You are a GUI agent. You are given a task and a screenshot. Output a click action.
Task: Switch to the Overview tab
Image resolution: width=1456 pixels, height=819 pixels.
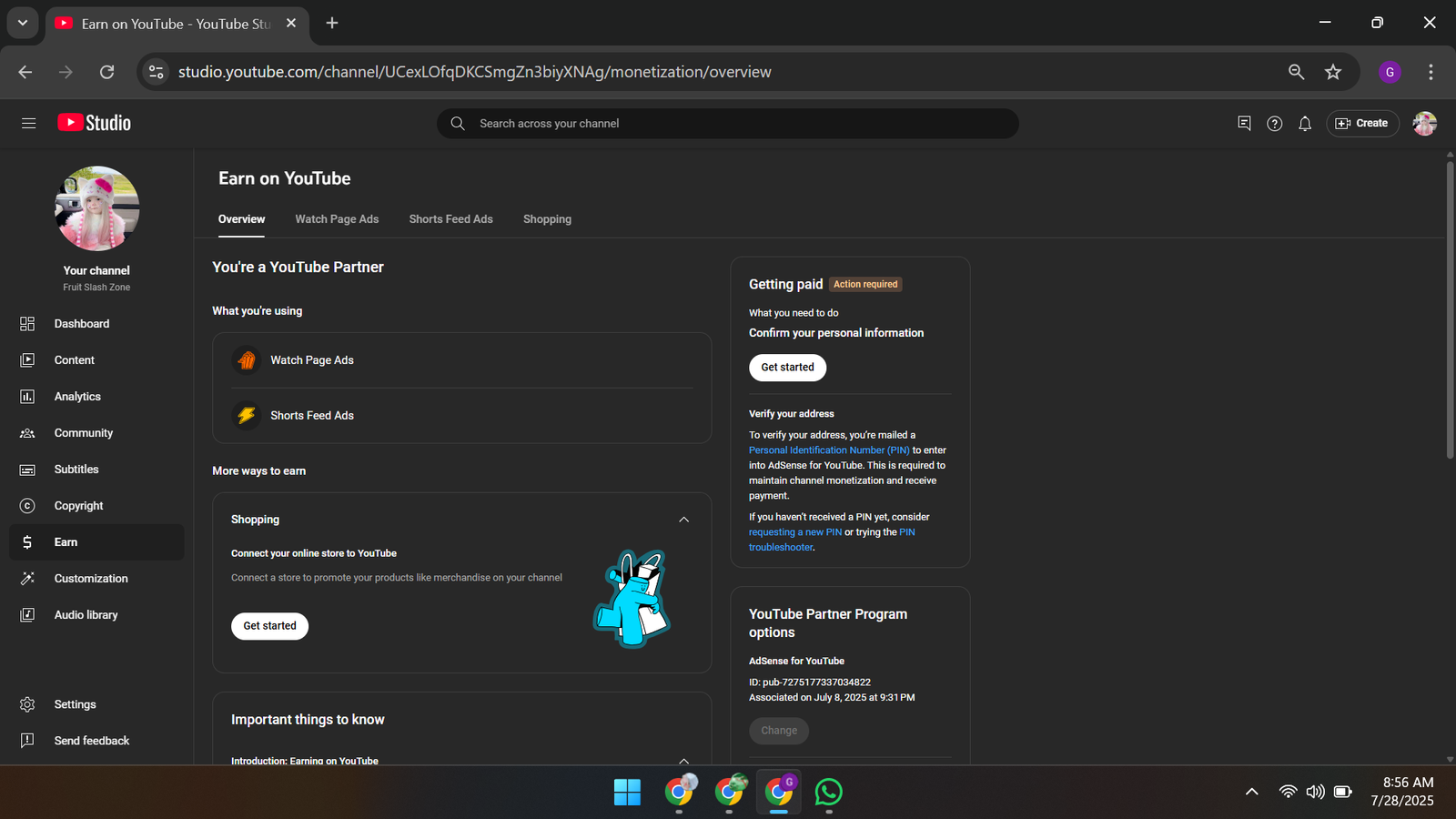[241, 219]
